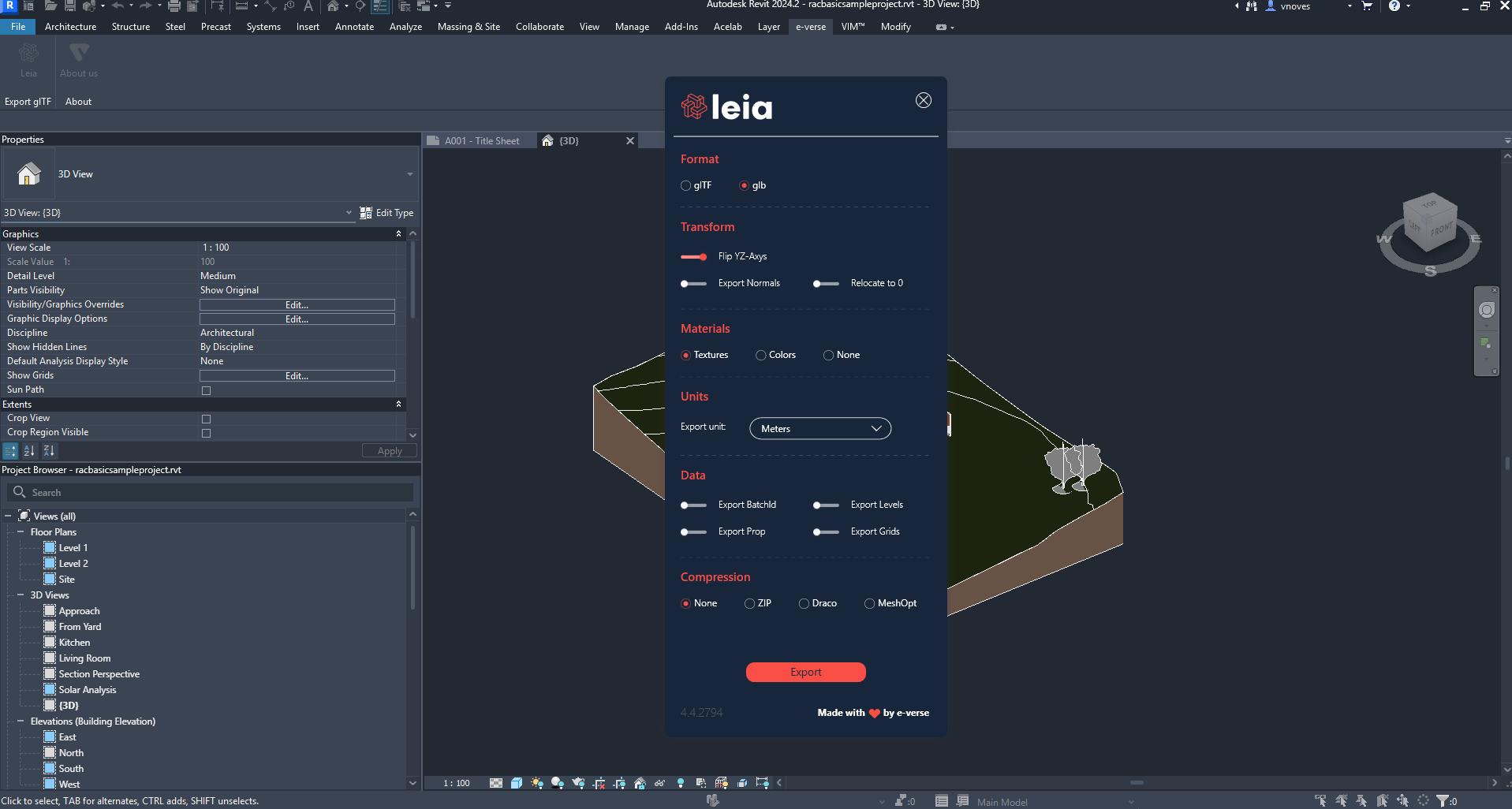The image size is (1512, 809).
Task: Toggle the Sun Path icon in view control bar
Action: point(537,783)
